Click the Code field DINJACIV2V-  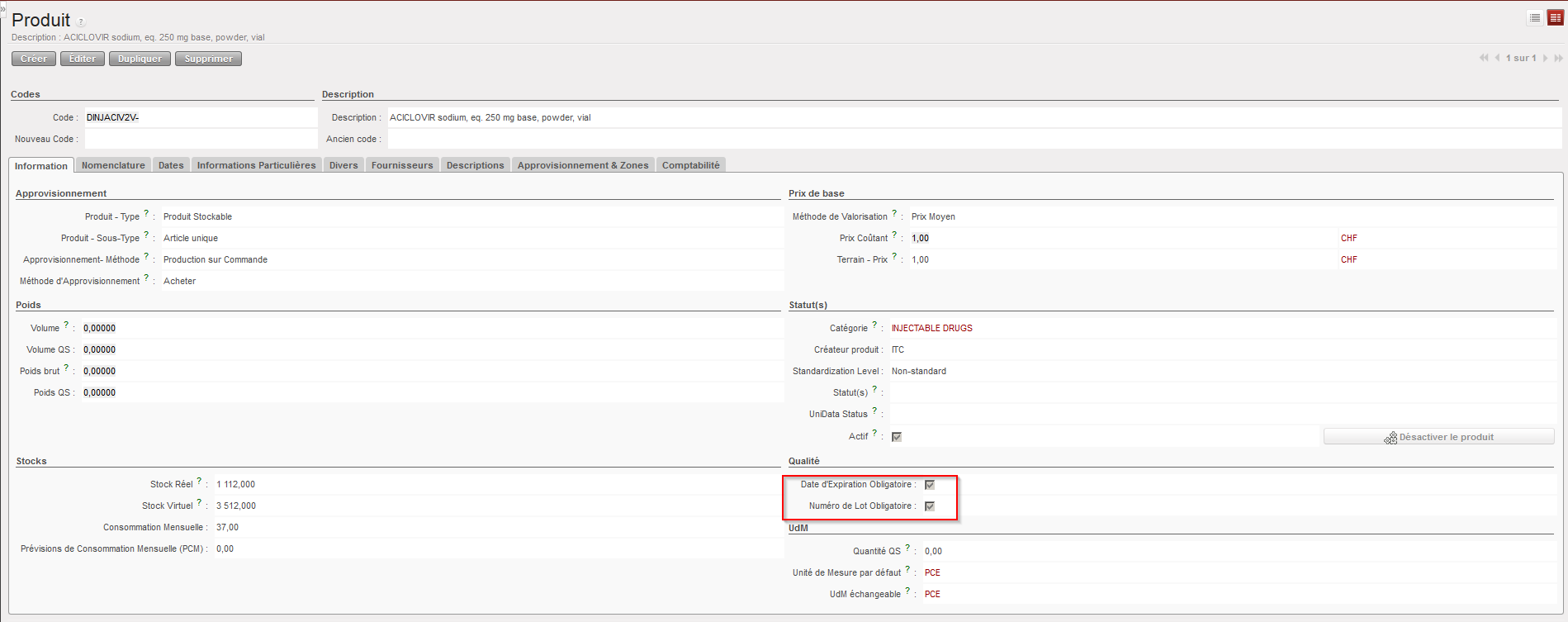[x=200, y=117]
